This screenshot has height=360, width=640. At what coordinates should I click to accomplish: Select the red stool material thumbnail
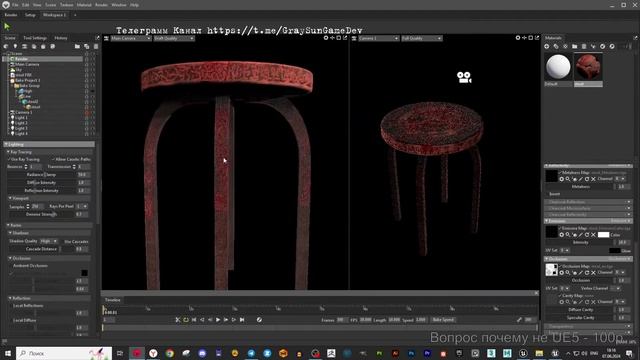(588, 67)
